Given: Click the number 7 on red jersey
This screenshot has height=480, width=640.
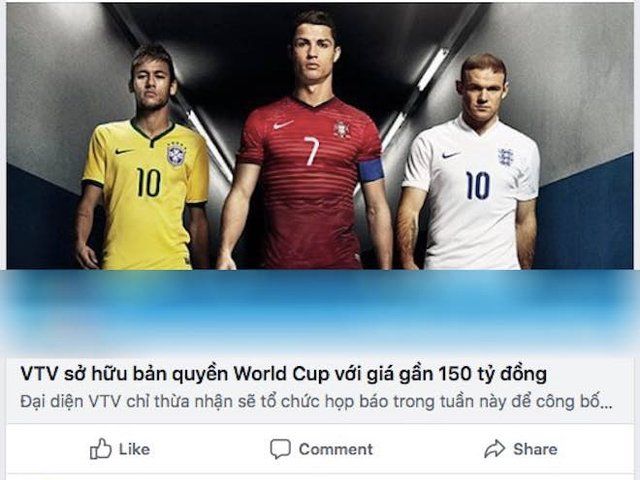Looking at the screenshot, I should [x=311, y=151].
